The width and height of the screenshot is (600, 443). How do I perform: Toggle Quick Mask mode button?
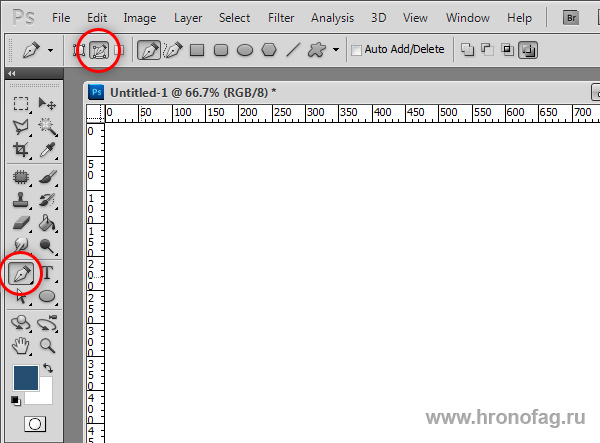point(34,424)
